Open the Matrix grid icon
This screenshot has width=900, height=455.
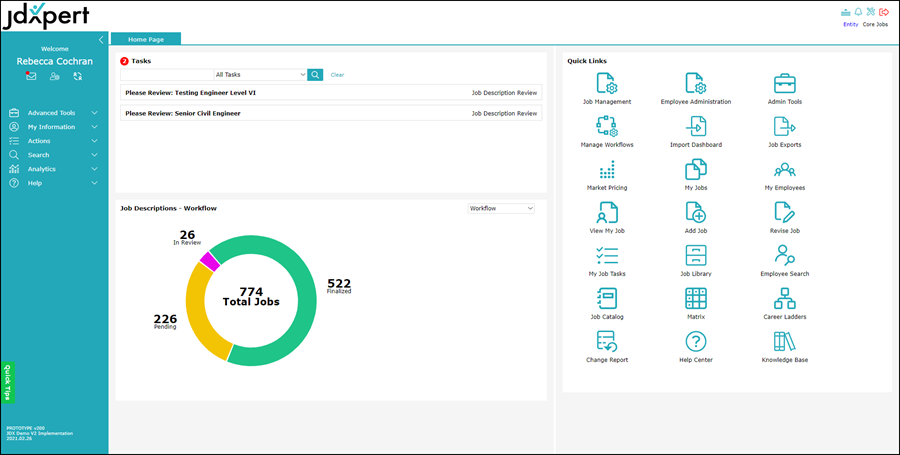[x=695, y=299]
